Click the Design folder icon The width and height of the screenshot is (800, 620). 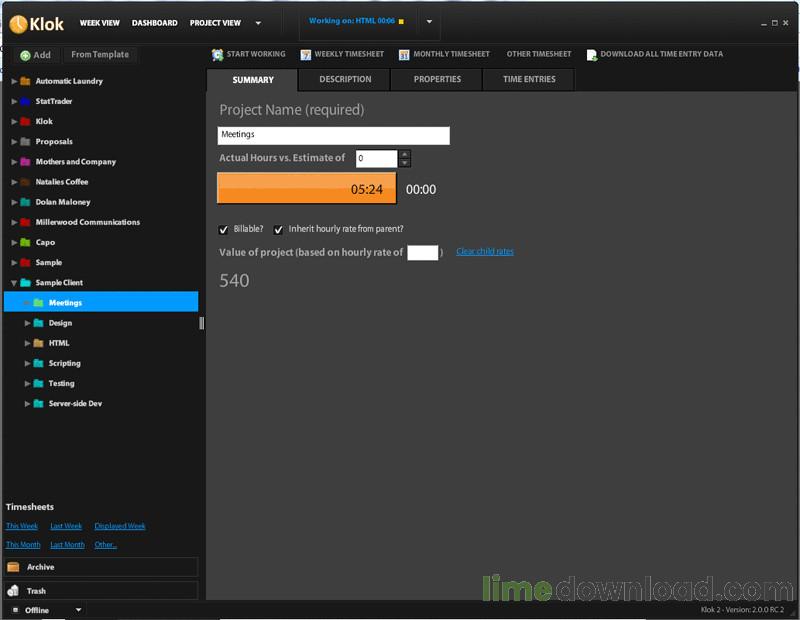point(38,323)
